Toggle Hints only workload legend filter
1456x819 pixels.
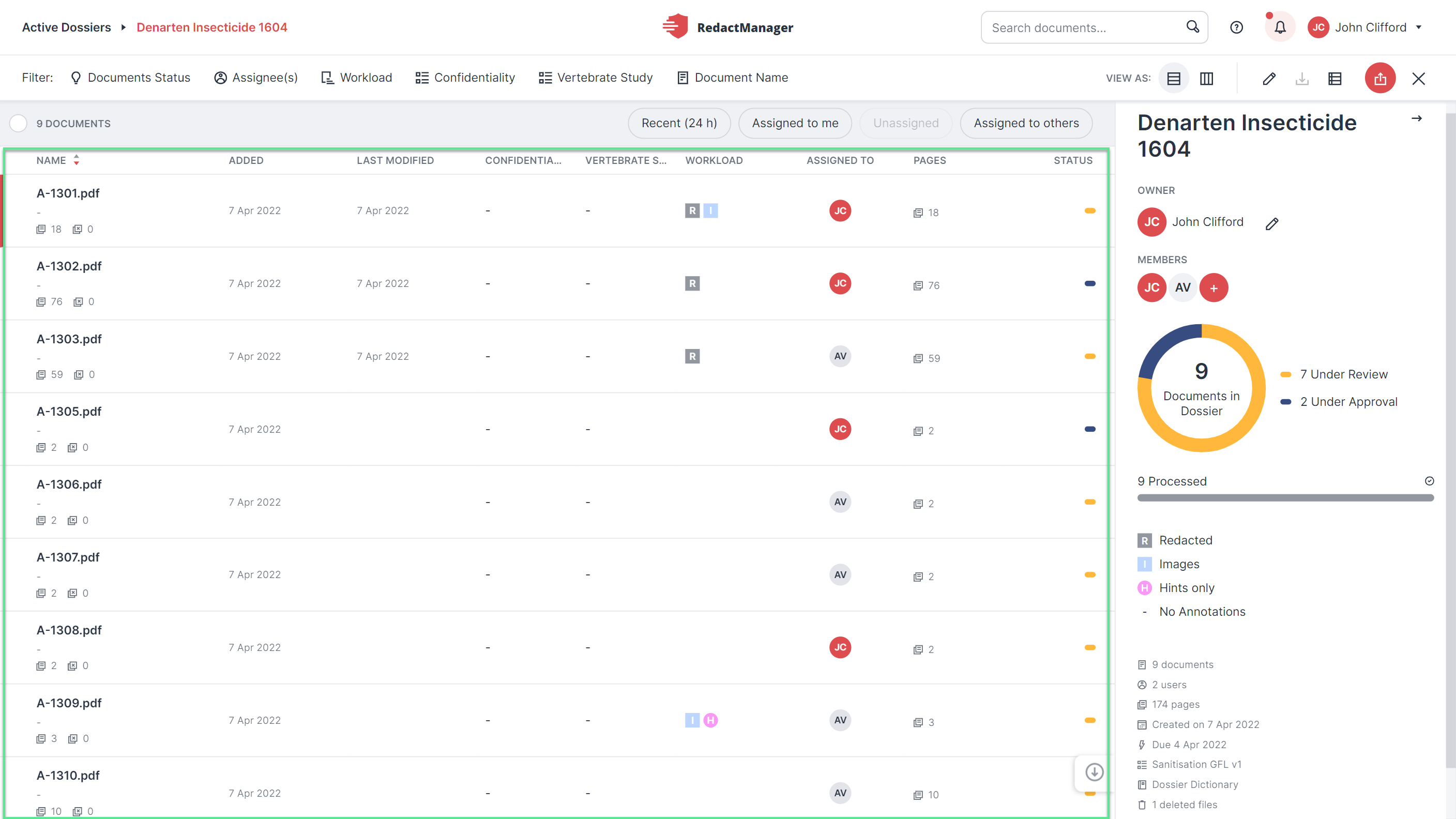point(1176,588)
